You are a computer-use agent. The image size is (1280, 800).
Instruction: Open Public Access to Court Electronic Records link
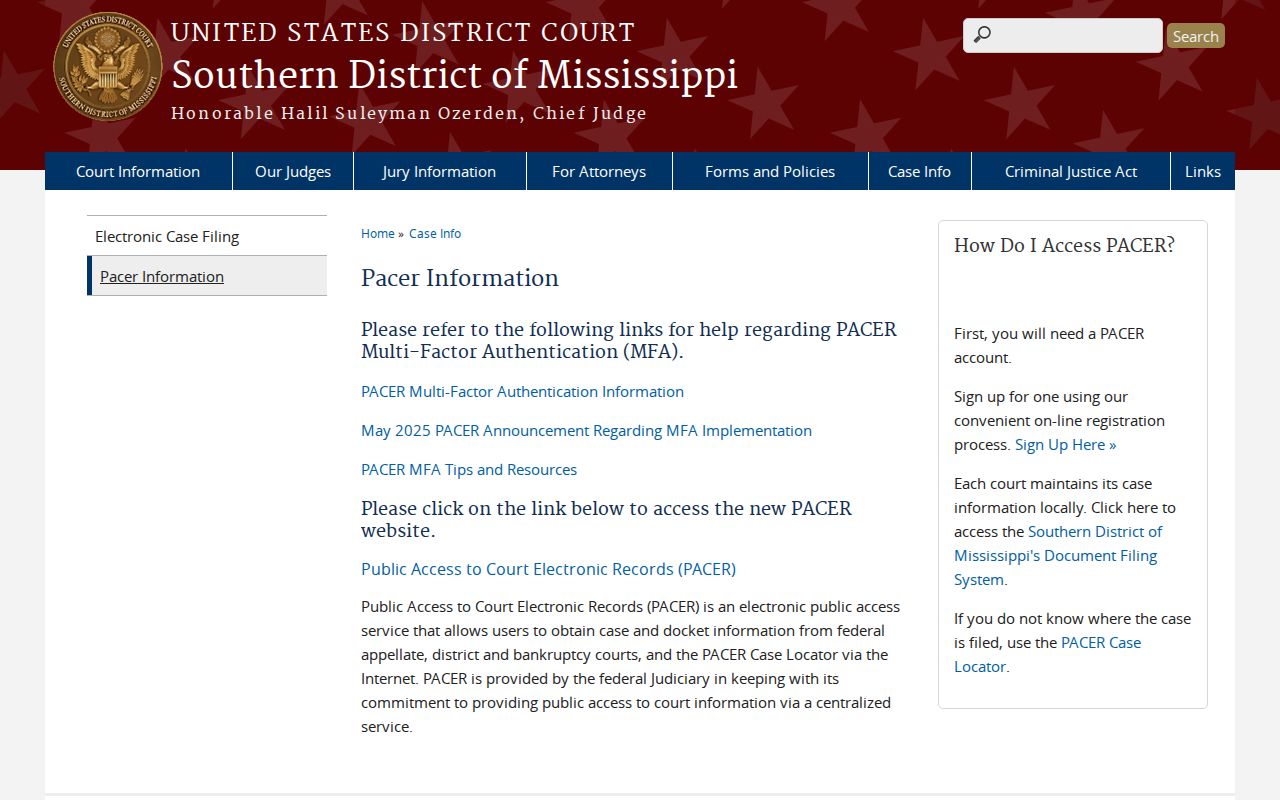(x=548, y=569)
